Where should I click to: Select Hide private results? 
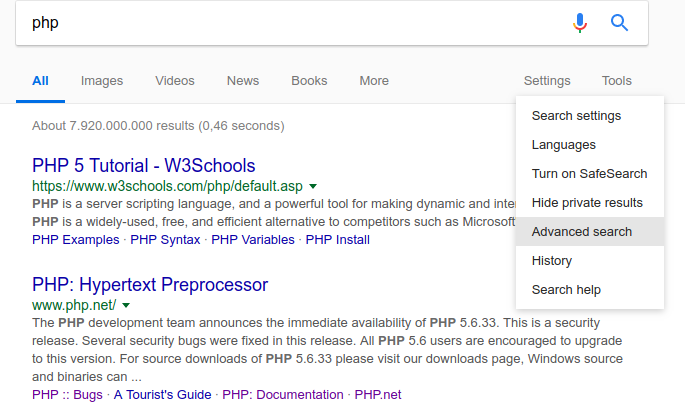point(590,203)
